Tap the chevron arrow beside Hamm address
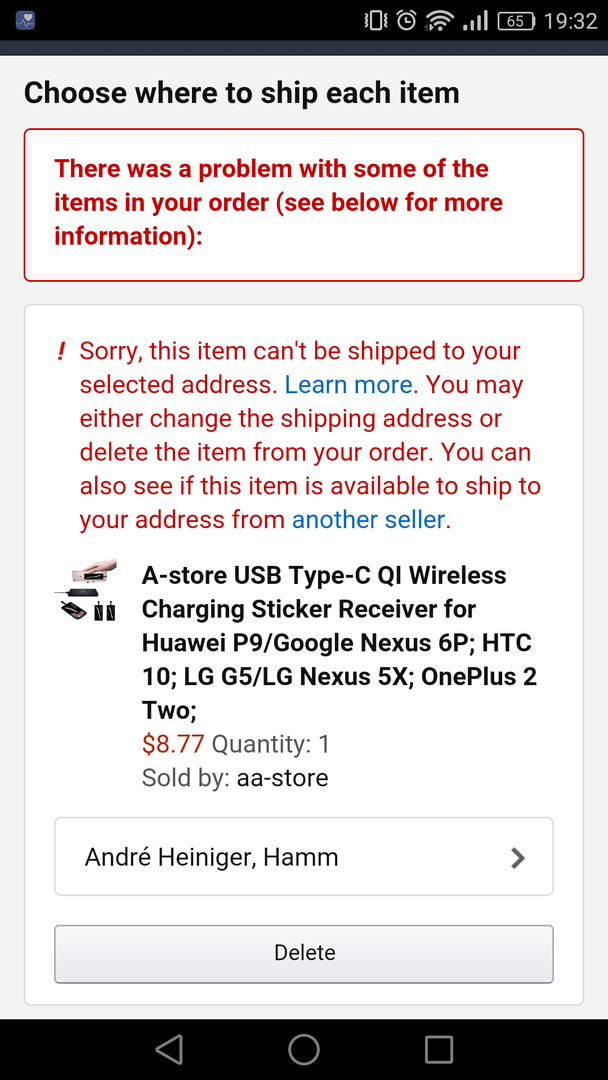This screenshot has width=608, height=1080. [x=518, y=858]
